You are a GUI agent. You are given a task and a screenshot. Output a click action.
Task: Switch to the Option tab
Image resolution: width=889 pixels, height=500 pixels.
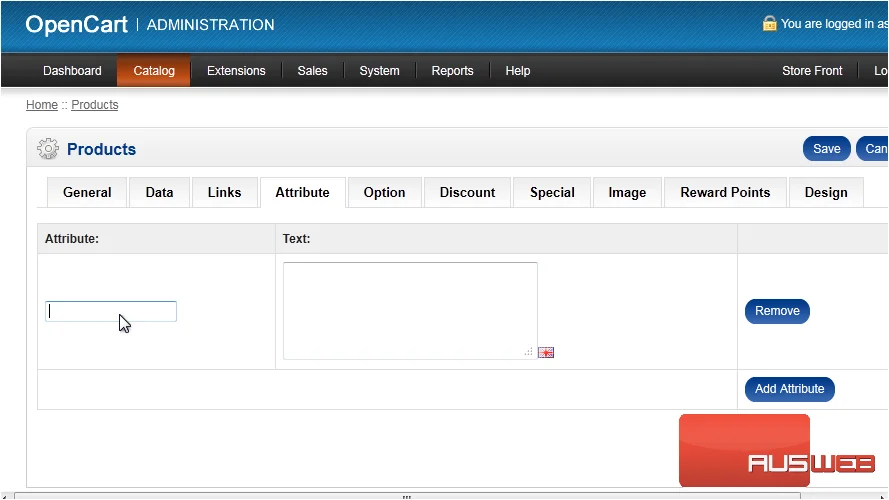[x=384, y=193]
